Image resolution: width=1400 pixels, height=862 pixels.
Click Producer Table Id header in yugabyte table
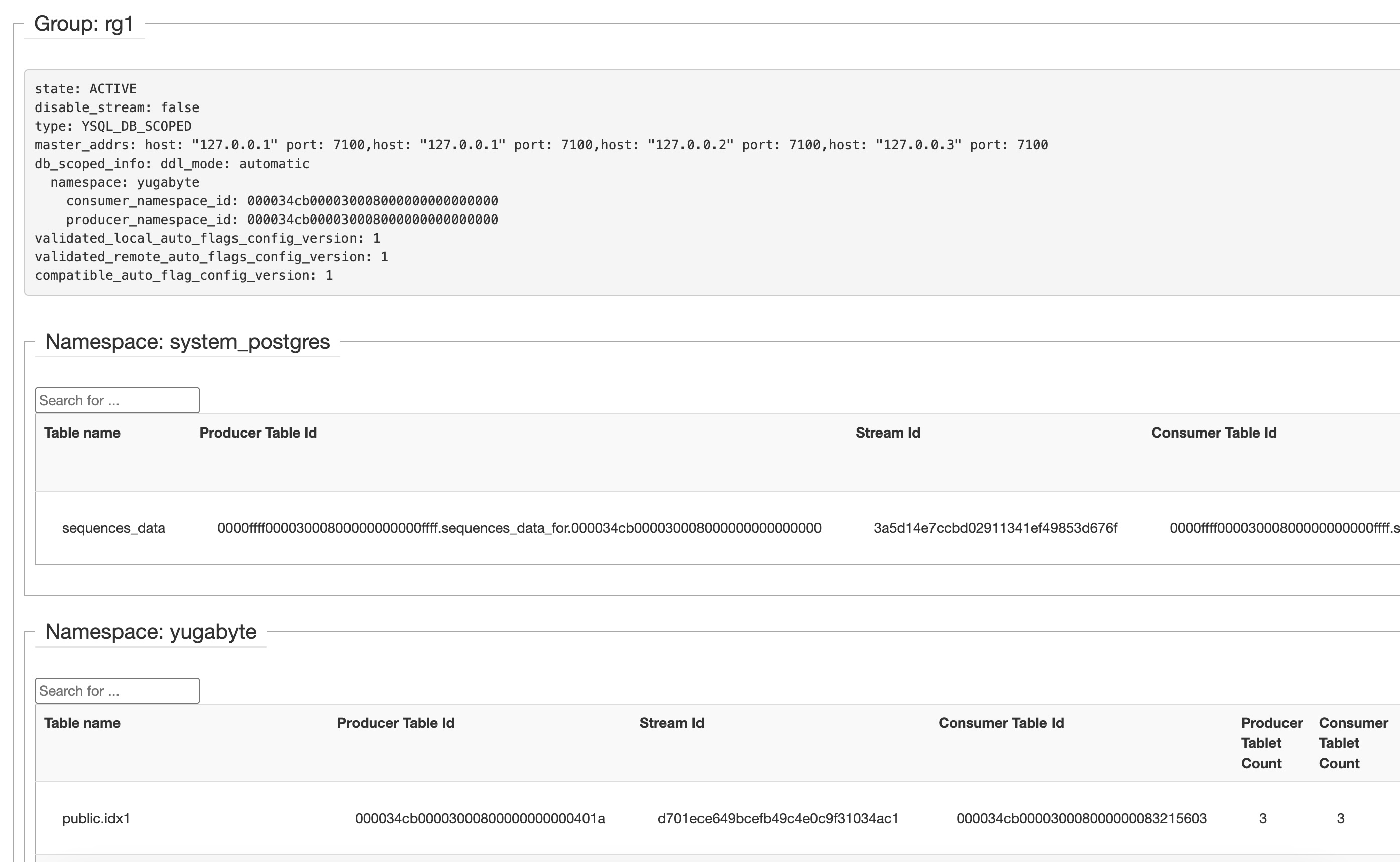click(395, 723)
